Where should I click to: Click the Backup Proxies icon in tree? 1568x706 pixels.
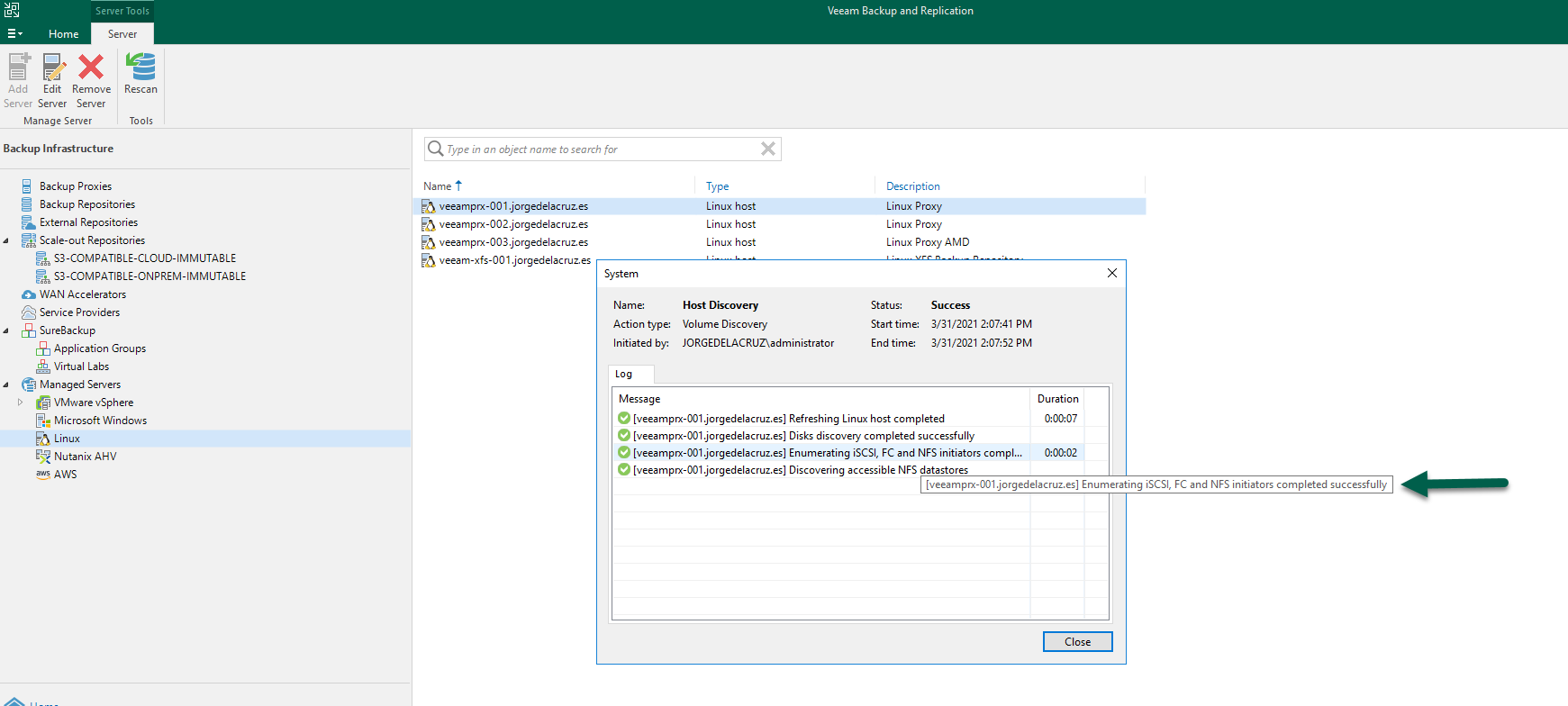pyautogui.click(x=27, y=186)
